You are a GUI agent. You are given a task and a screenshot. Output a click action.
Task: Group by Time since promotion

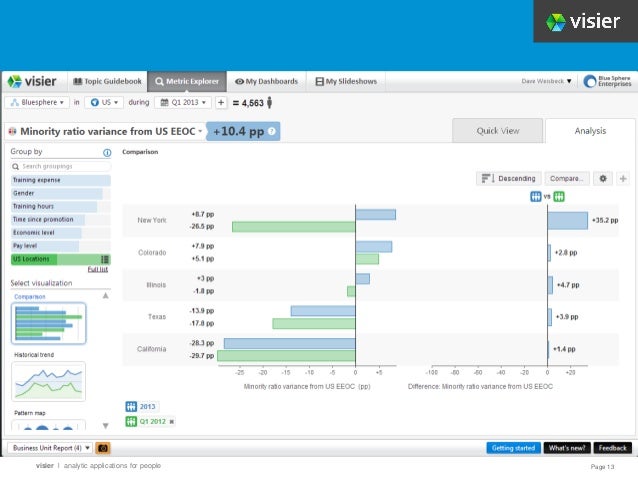click(x=61, y=219)
